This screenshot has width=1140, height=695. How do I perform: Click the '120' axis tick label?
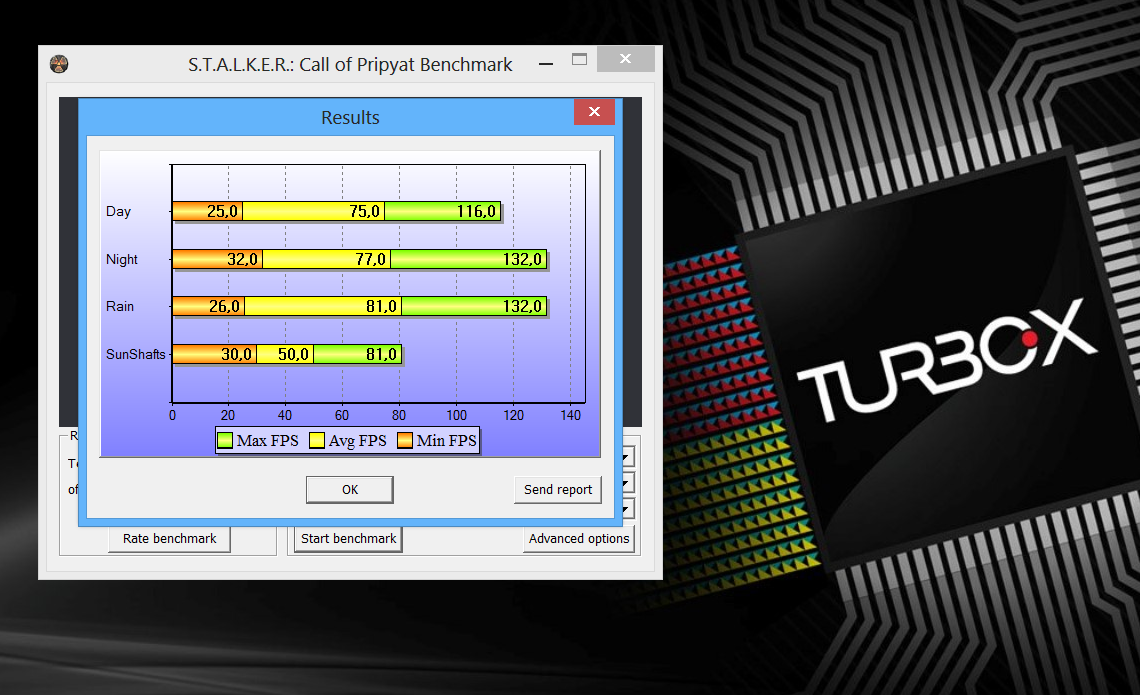pos(513,415)
